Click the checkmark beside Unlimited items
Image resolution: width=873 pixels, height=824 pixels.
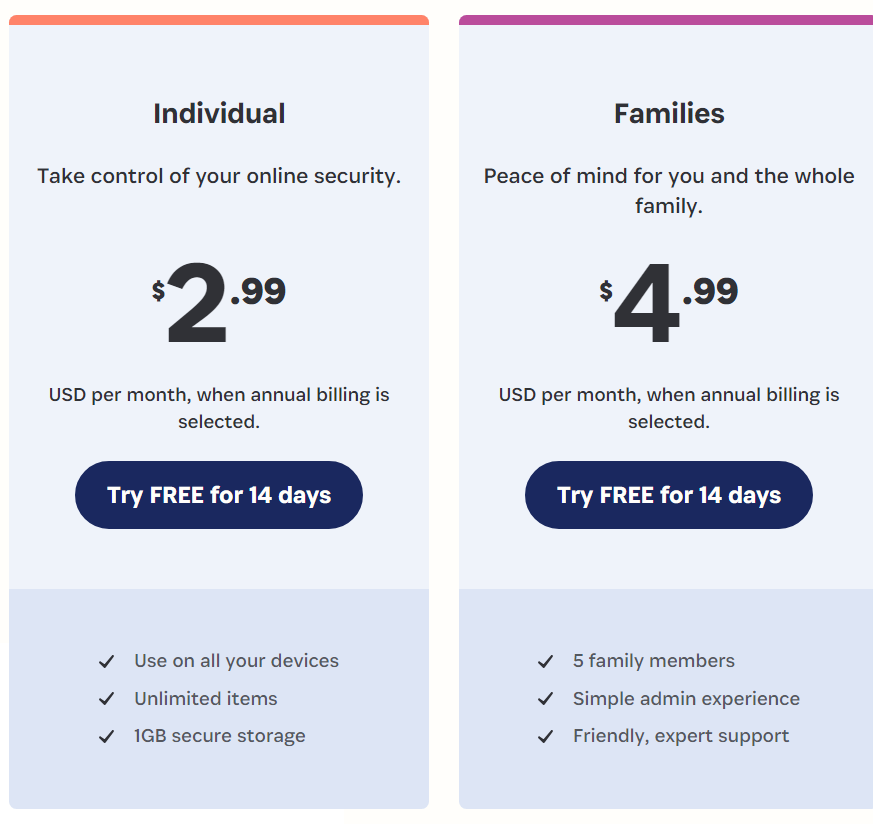point(106,698)
